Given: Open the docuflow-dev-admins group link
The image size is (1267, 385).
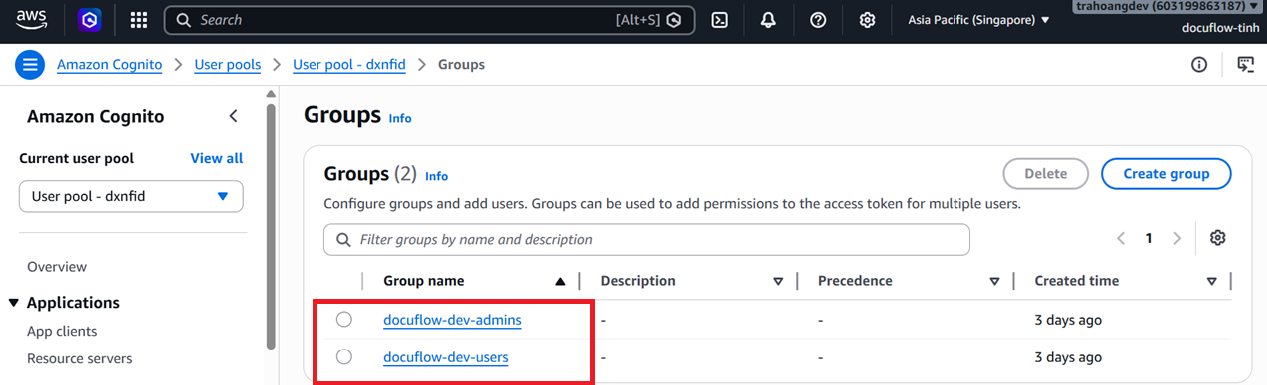Looking at the screenshot, I should tap(452, 320).
